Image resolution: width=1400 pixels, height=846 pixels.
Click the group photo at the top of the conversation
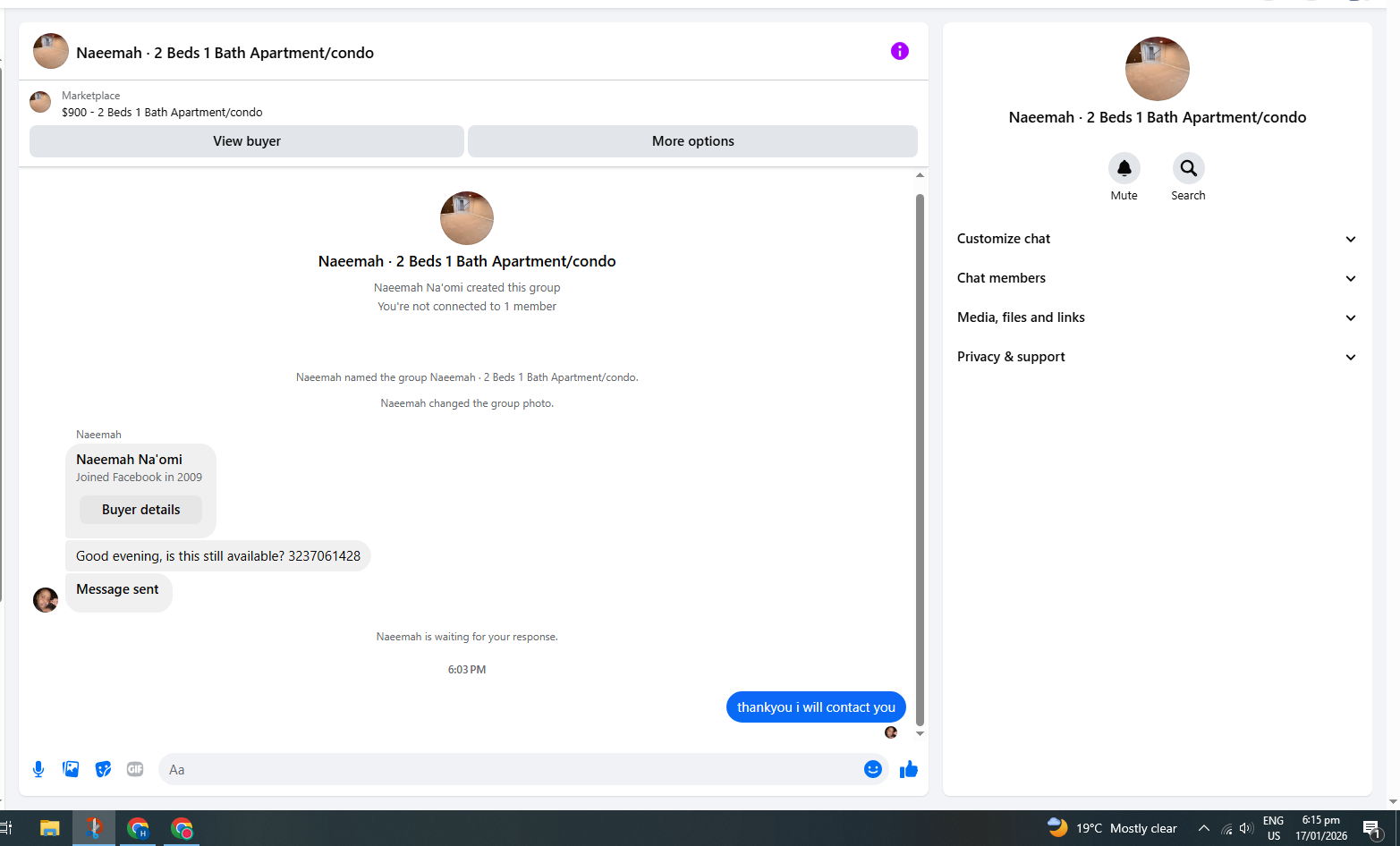467,218
